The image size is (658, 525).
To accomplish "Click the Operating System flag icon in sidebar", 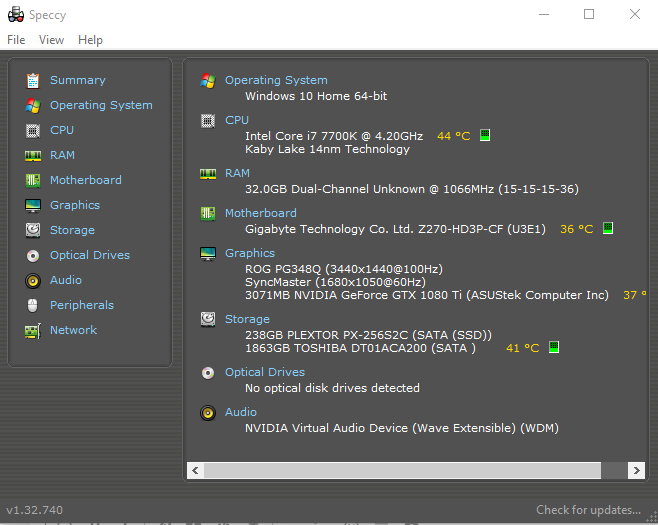I will coord(33,106).
